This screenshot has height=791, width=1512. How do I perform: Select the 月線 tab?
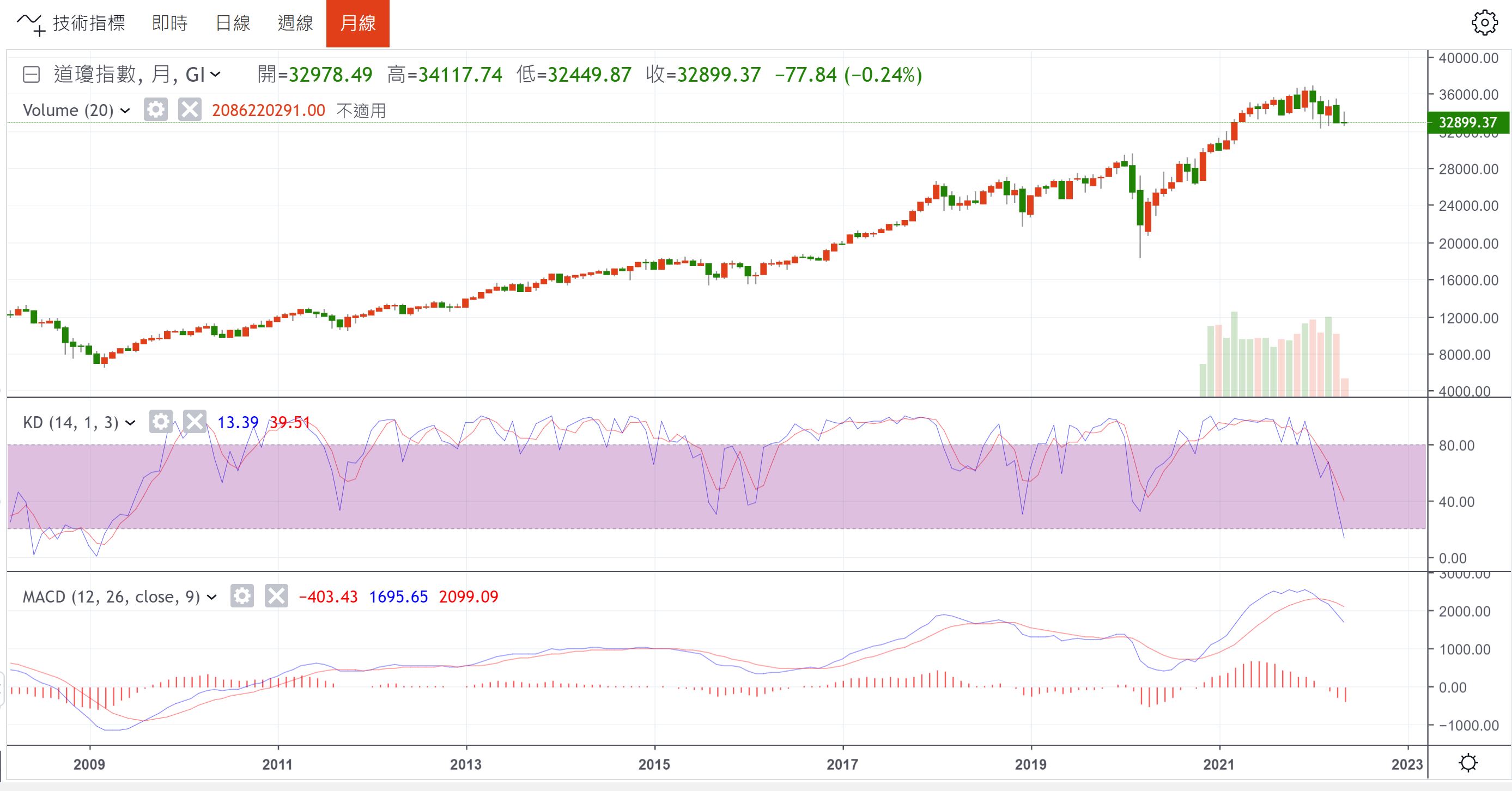[357, 23]
